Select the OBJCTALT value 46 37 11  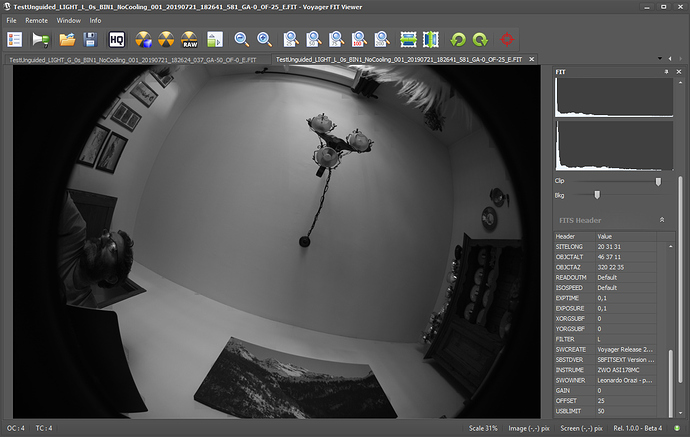[x=609, y=257]
